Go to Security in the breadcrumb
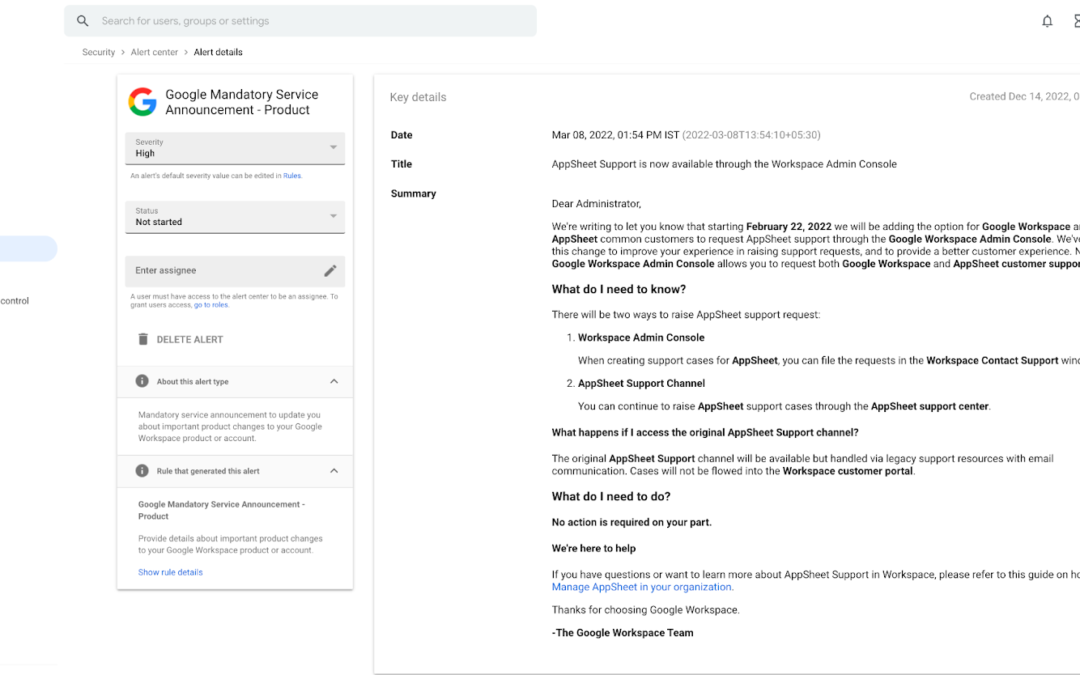Screen dimensions: 1080x675 click(x=98, y=52)
